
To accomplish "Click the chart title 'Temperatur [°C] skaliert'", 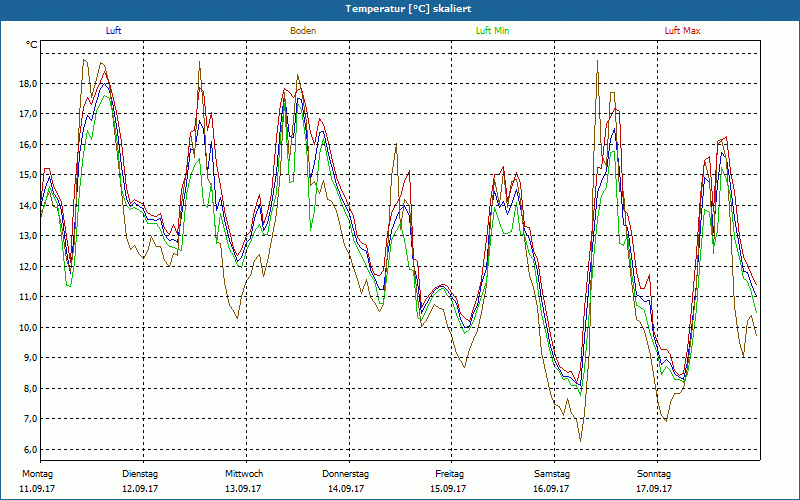I will pyautogui.click(x=408, y=9).
